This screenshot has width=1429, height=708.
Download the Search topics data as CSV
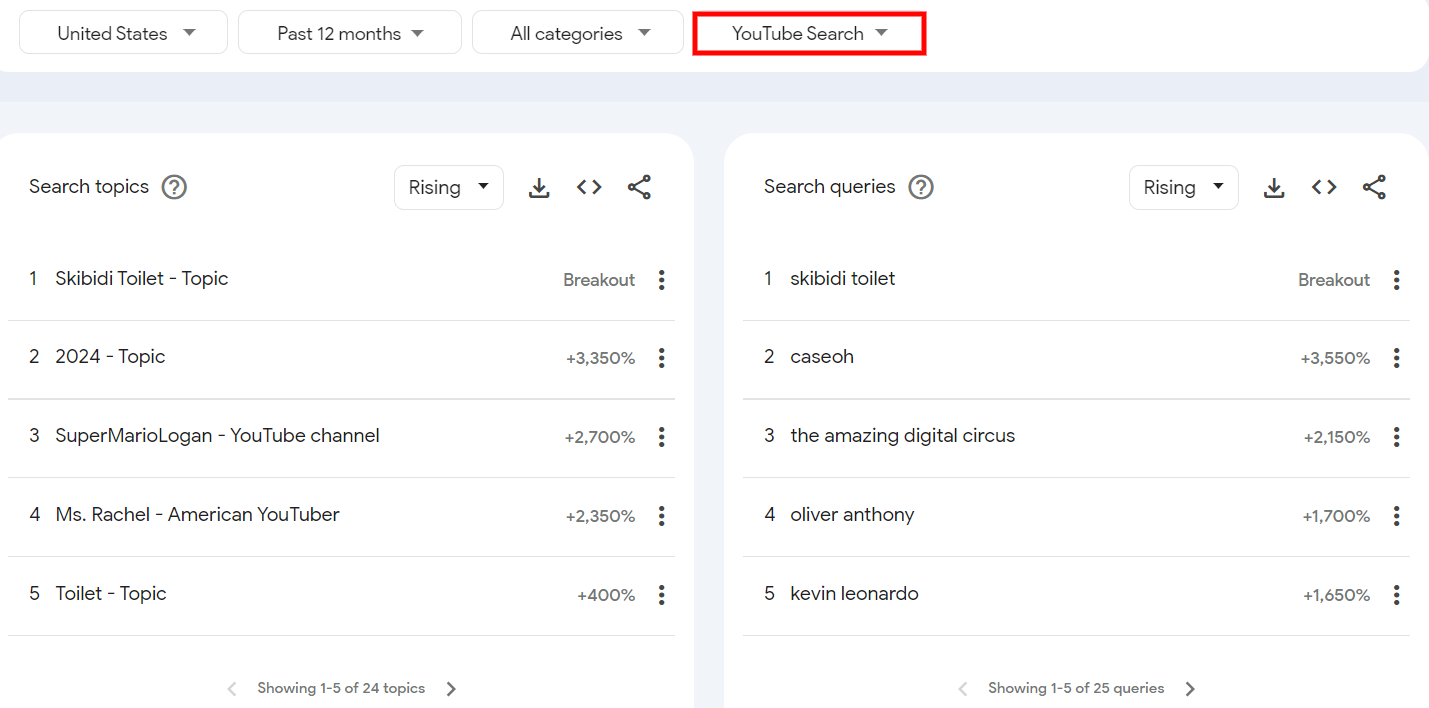[539, 187]
